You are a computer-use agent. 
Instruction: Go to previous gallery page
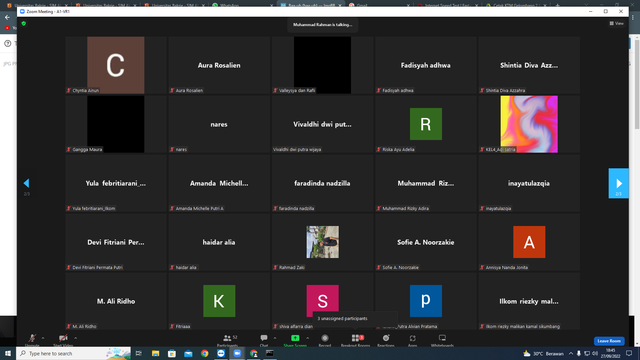coord(27,183)
